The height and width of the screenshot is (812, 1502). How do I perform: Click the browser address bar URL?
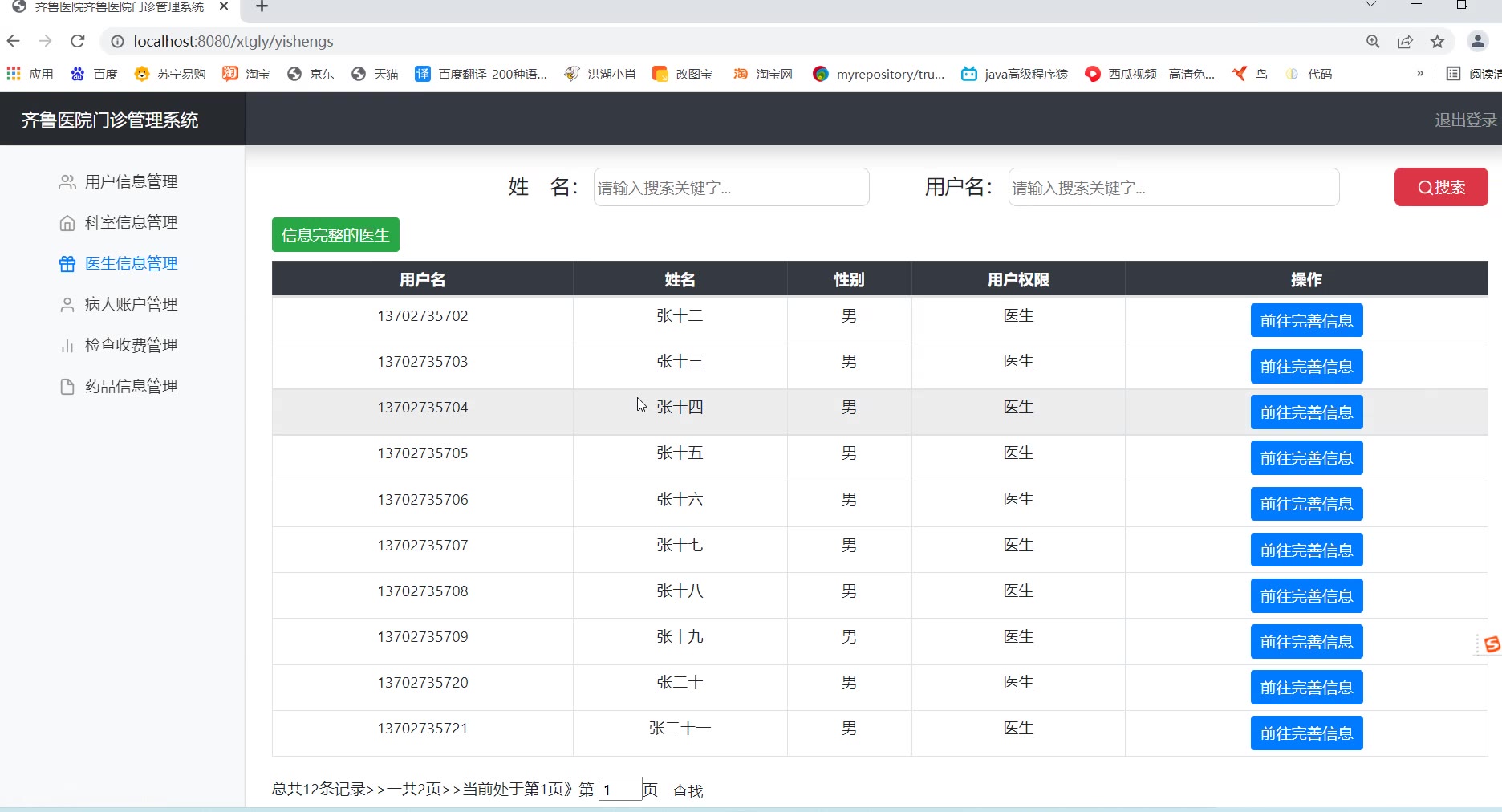(x=233, y=41)
